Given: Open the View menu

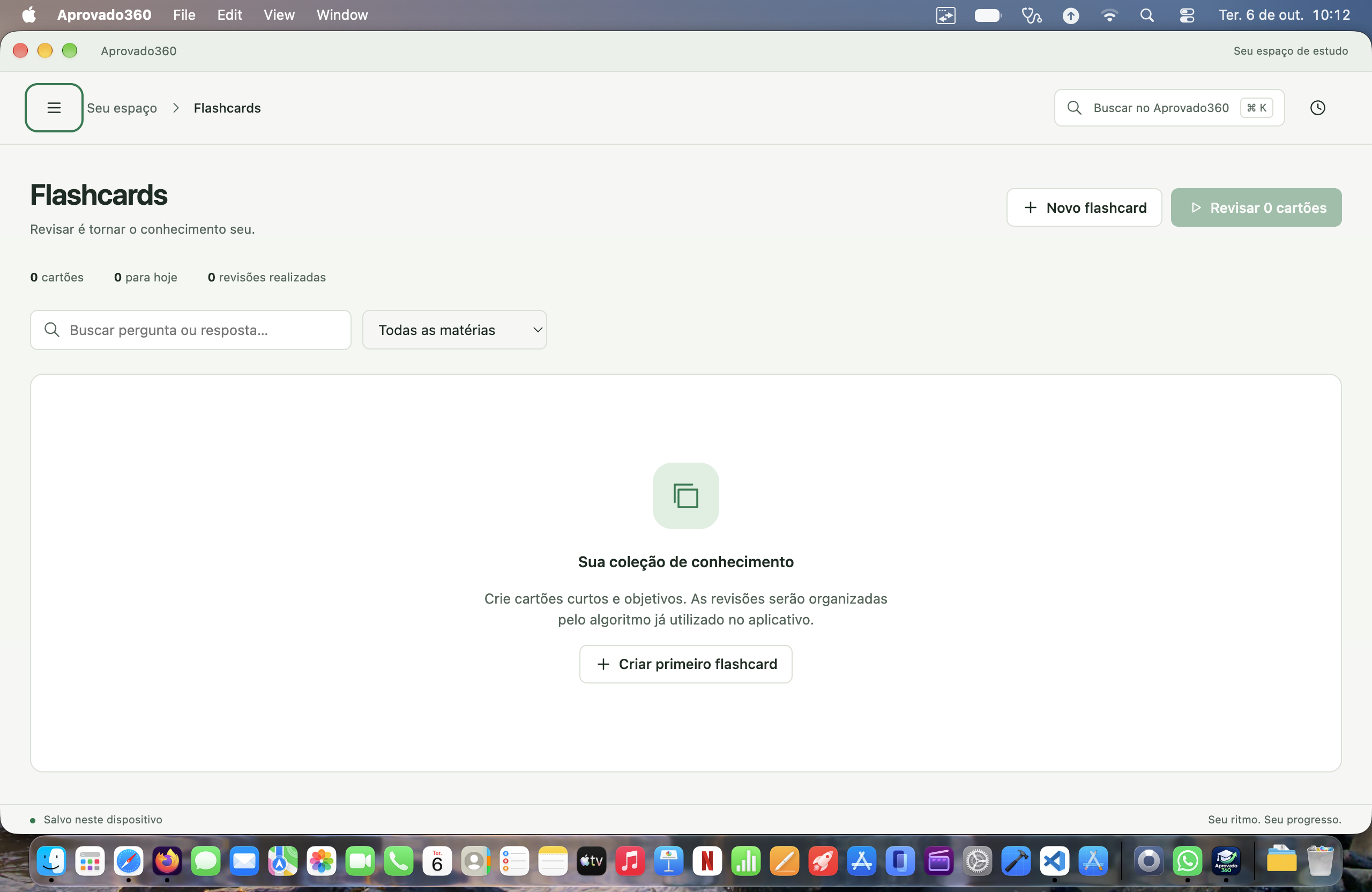Looking at the screenshot, I should point(279,15).
